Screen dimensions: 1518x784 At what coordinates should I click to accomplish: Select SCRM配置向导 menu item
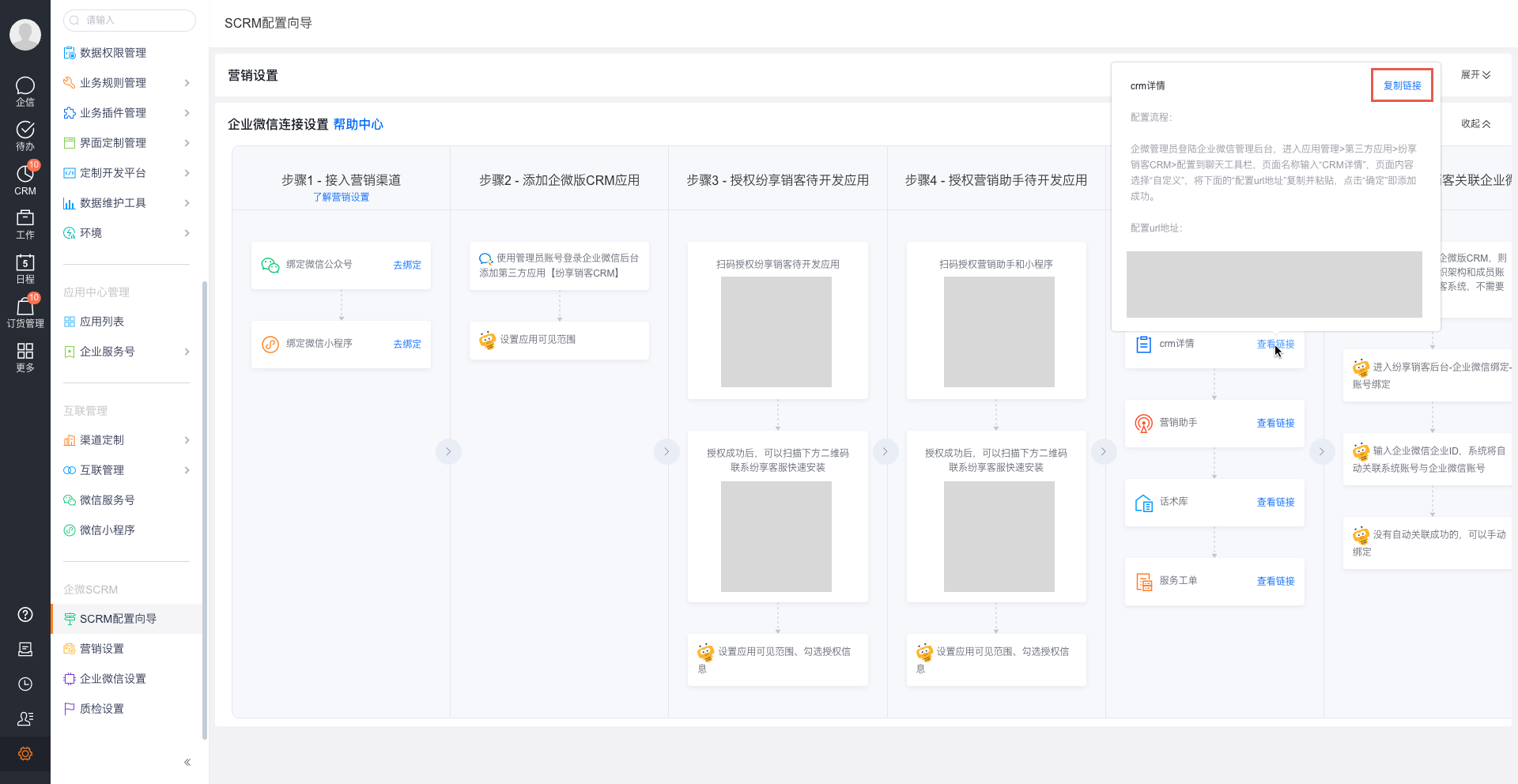126,618
